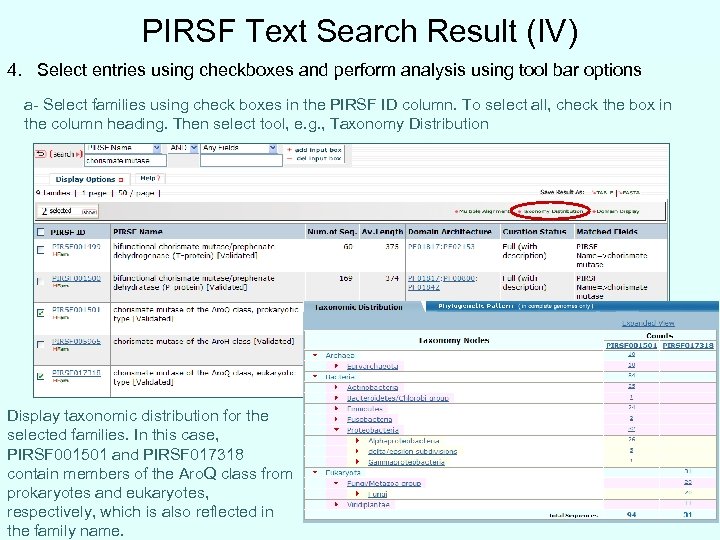Expand the Firmicutes node arrow
720x540 pixels.
tap(337, 409)
